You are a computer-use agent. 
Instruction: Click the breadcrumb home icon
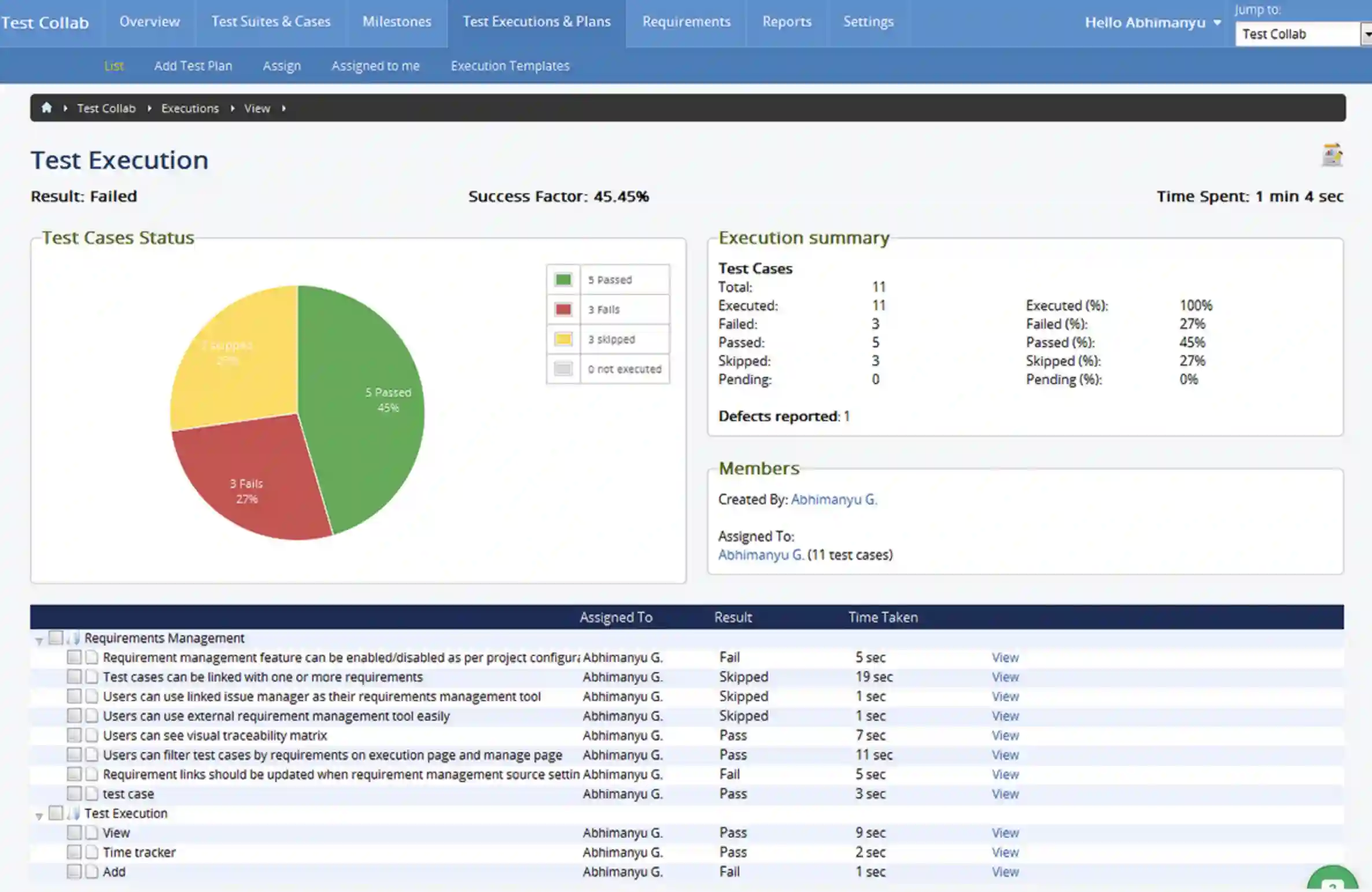point(47,107)
